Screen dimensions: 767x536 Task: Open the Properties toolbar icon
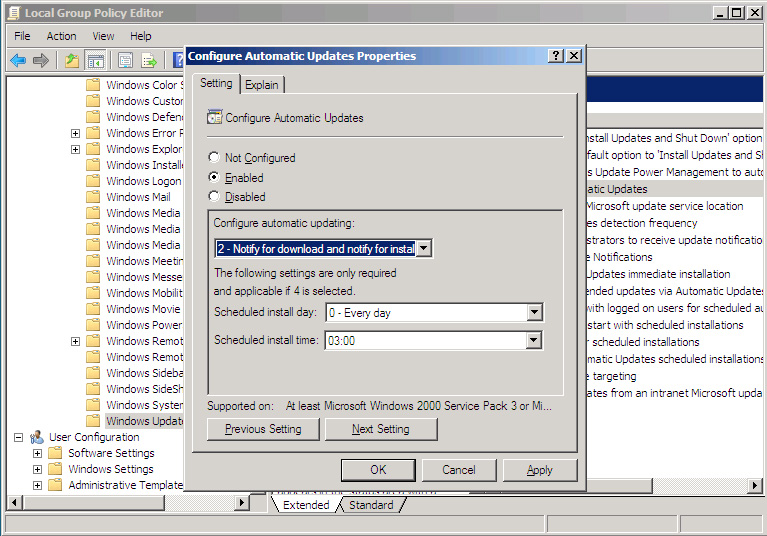click(x=125, y=61)
